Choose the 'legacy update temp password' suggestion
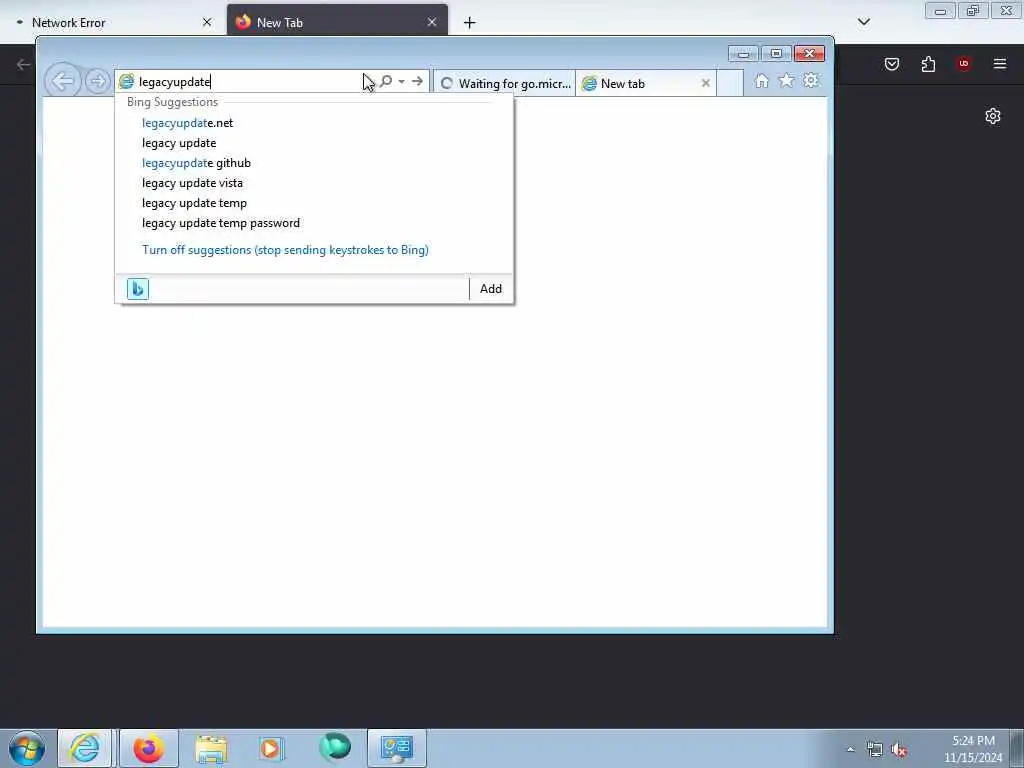Image resolution: width=1024 pixels, height=768 pixels. 221,223
